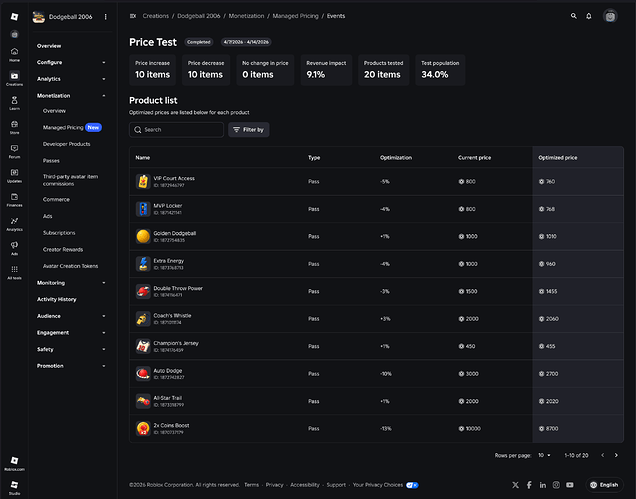Select Activity History in sidebar

click(57, 299)
